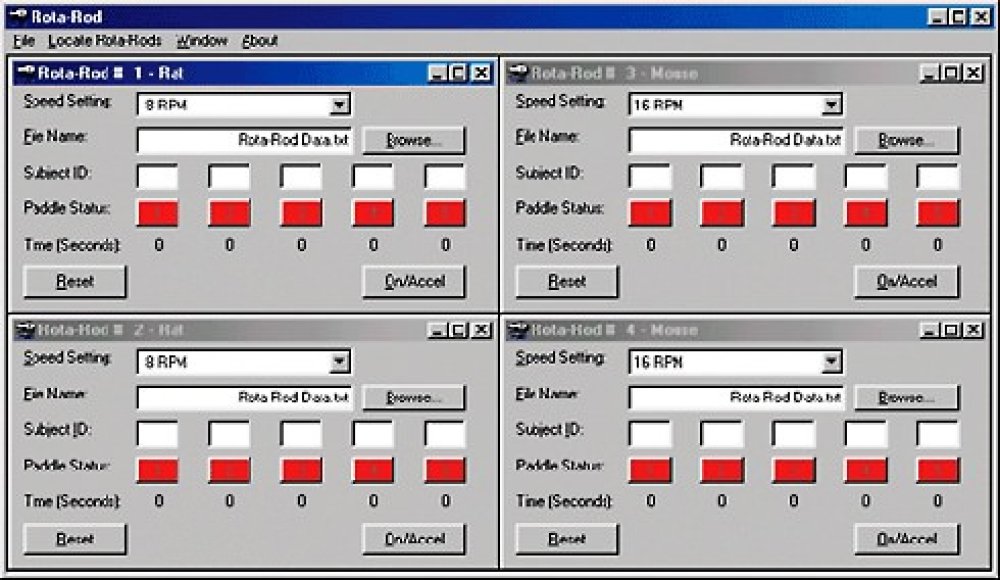Click the fifth red Paddle Status indicator in Rota-Rod 2 - Rat
This screenshot has width=1000, height=580.
tap(445, 470)
